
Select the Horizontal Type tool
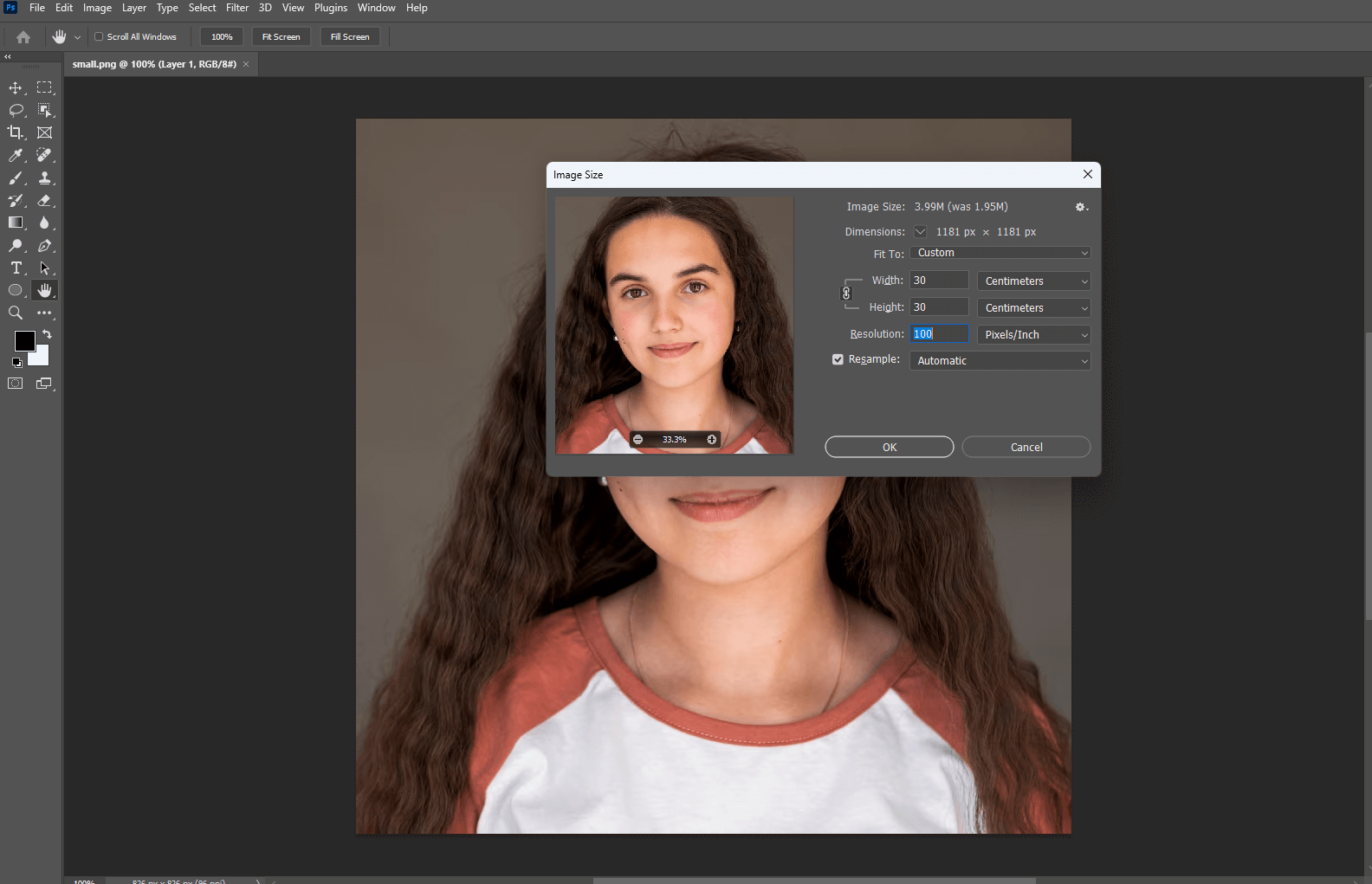(16, 268)
